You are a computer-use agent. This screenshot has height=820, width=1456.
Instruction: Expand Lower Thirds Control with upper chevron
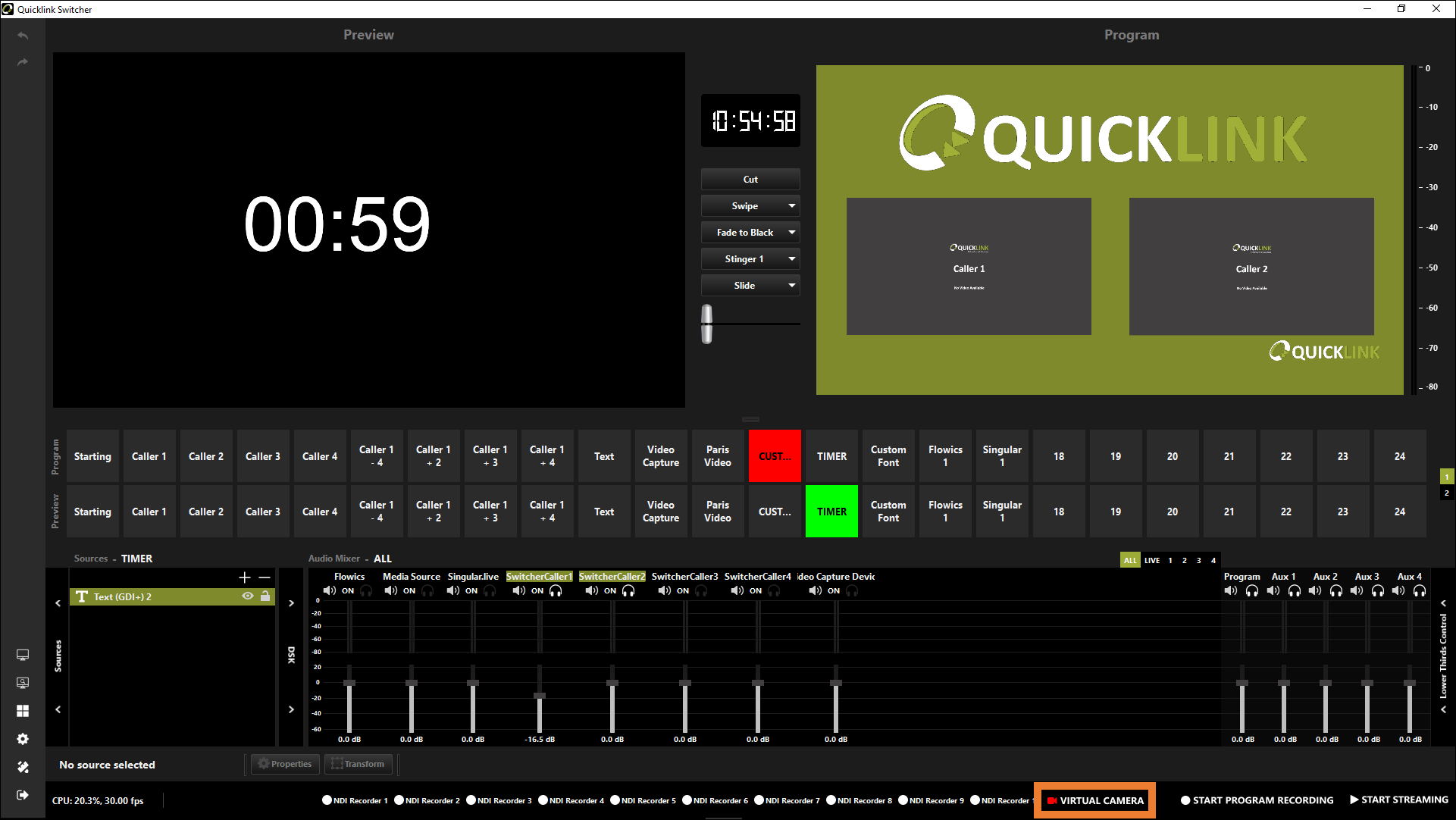[x=1443, y=603]
